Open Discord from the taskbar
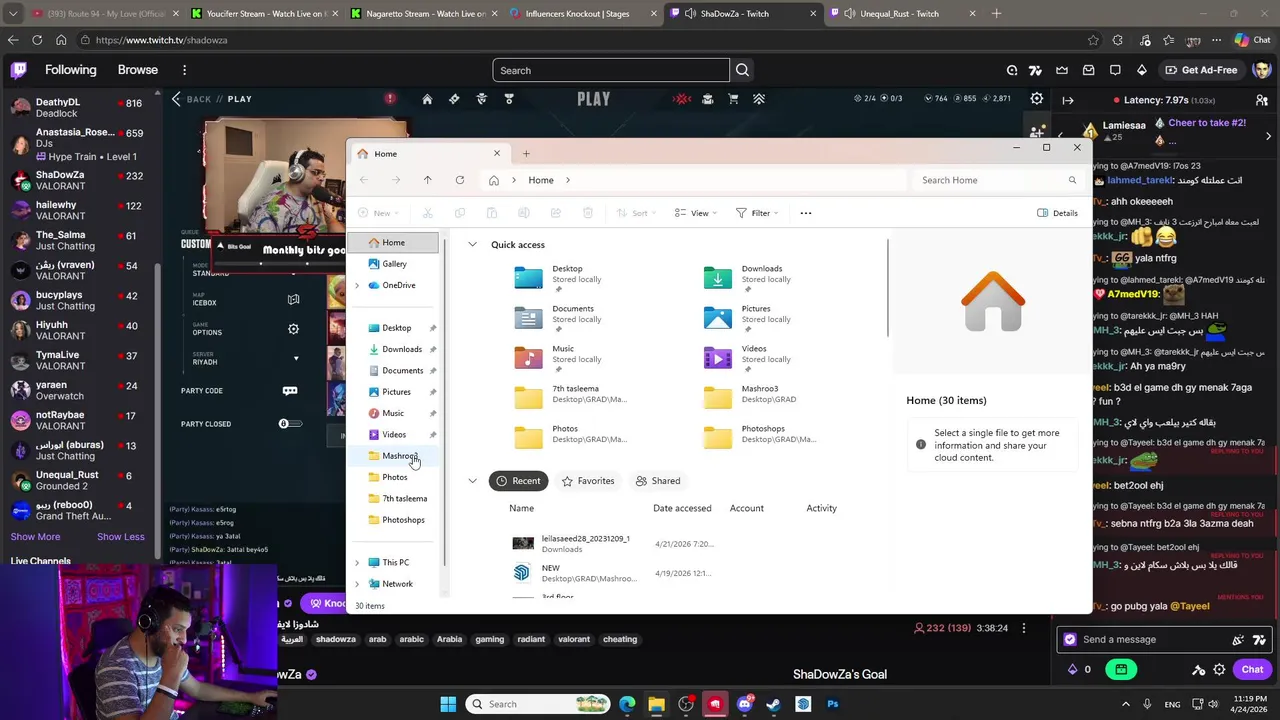The height and width of the screenshot is (720, 1280). [744, 704]
